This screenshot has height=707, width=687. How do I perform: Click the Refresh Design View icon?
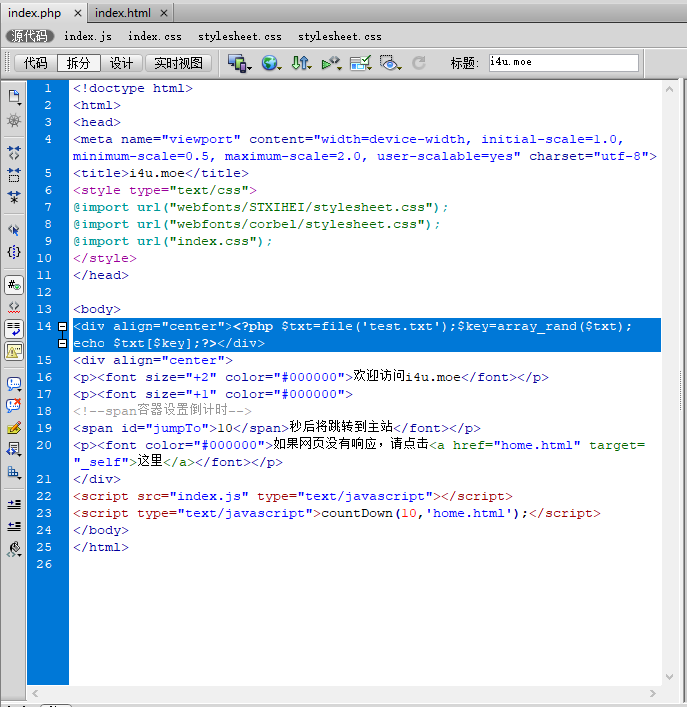coord(419,63)
